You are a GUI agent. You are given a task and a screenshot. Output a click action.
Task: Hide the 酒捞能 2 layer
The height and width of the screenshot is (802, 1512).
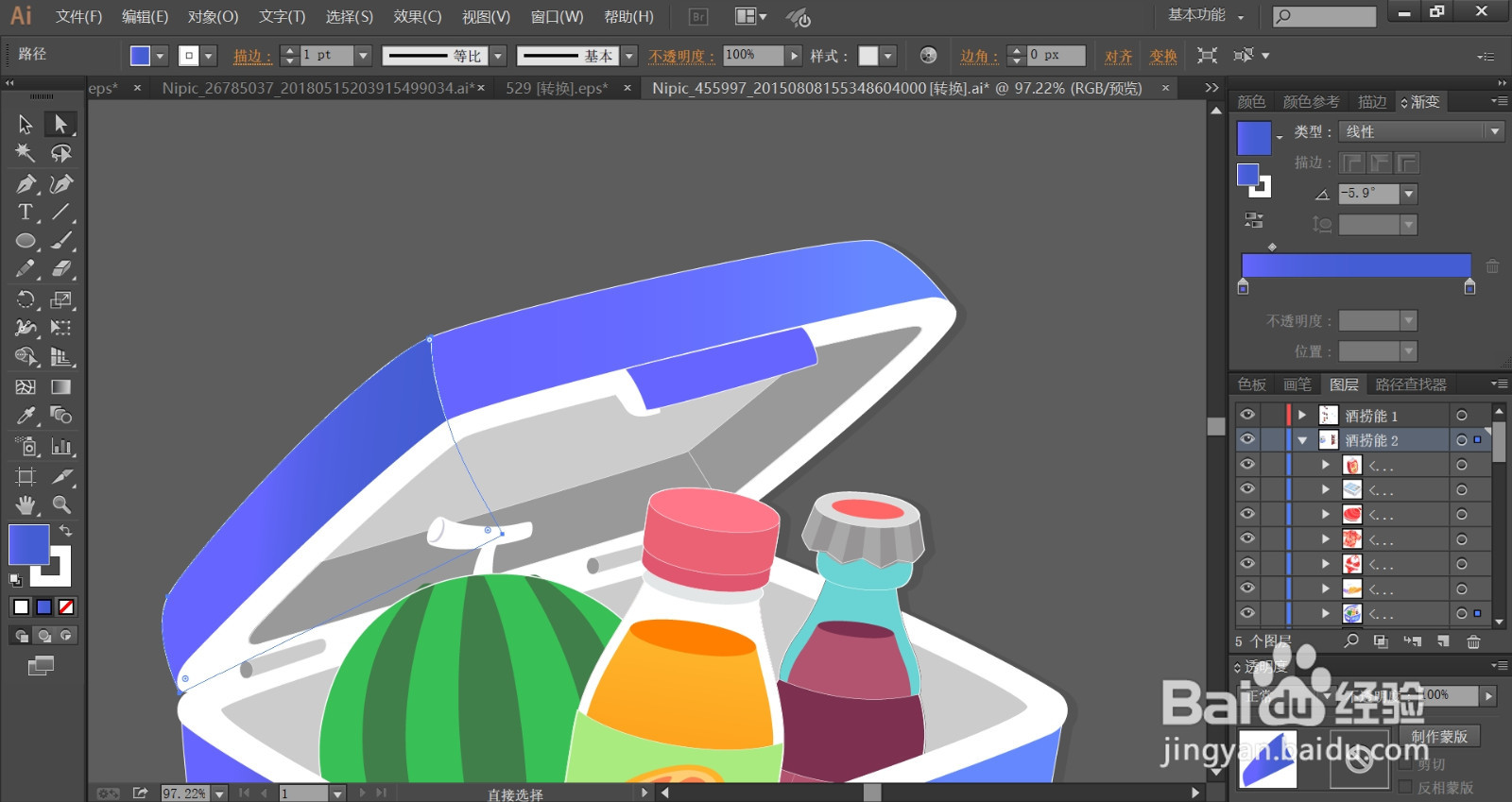(x=1247, y=439)
